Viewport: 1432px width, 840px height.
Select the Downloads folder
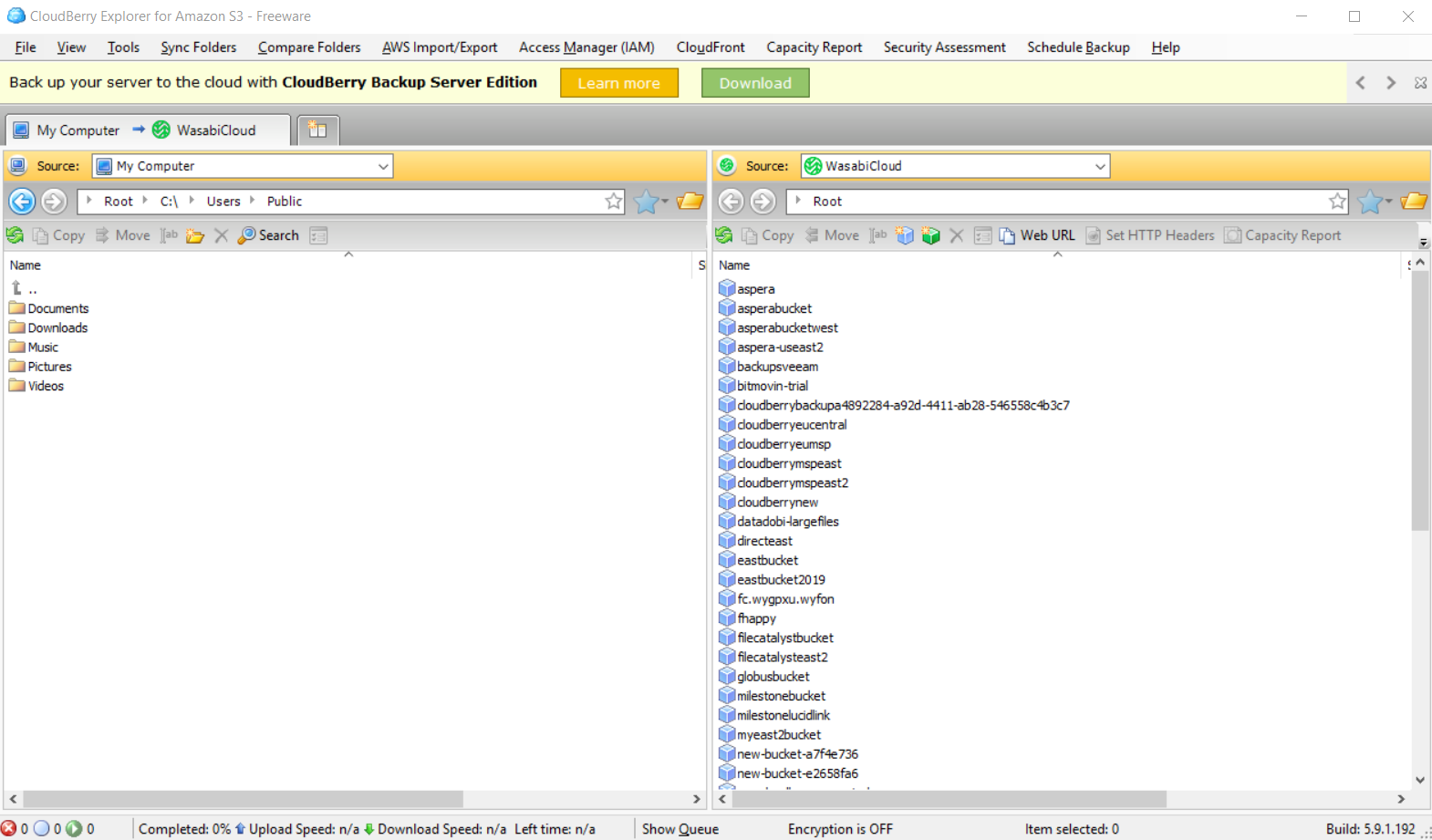pos(48,327)
